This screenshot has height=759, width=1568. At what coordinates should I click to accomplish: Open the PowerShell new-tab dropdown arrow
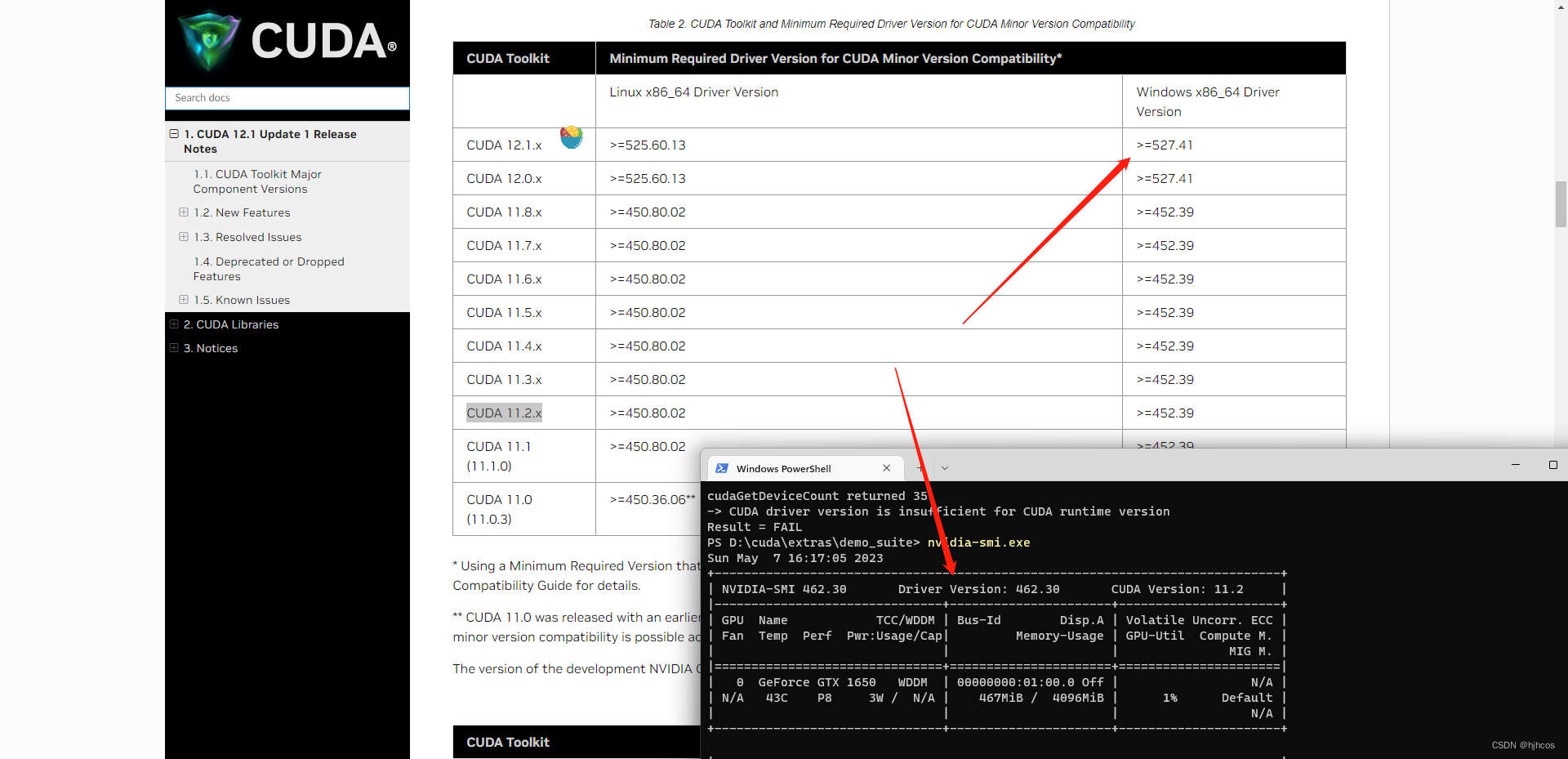point(945,468)
